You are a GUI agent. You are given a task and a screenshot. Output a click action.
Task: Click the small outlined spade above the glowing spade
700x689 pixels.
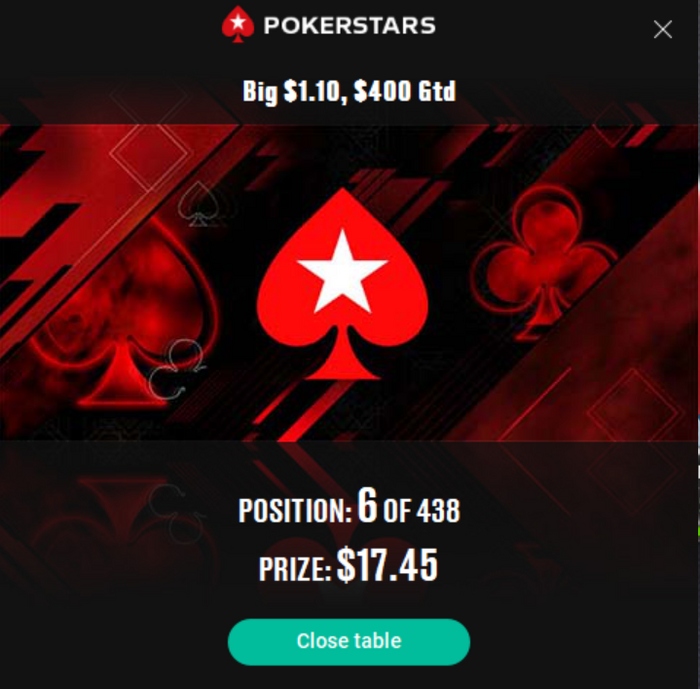coord(199,204)
